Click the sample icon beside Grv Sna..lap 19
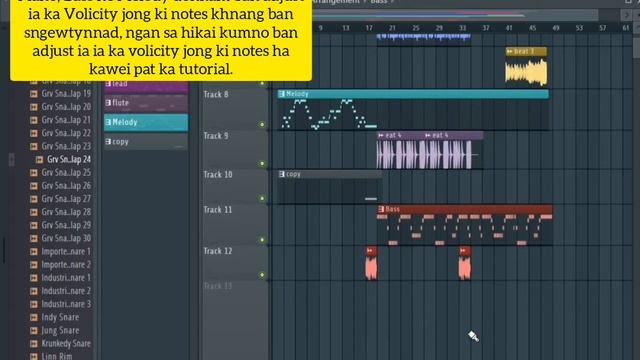This screenshot has height=360, width=640. (x=34, y=94)
